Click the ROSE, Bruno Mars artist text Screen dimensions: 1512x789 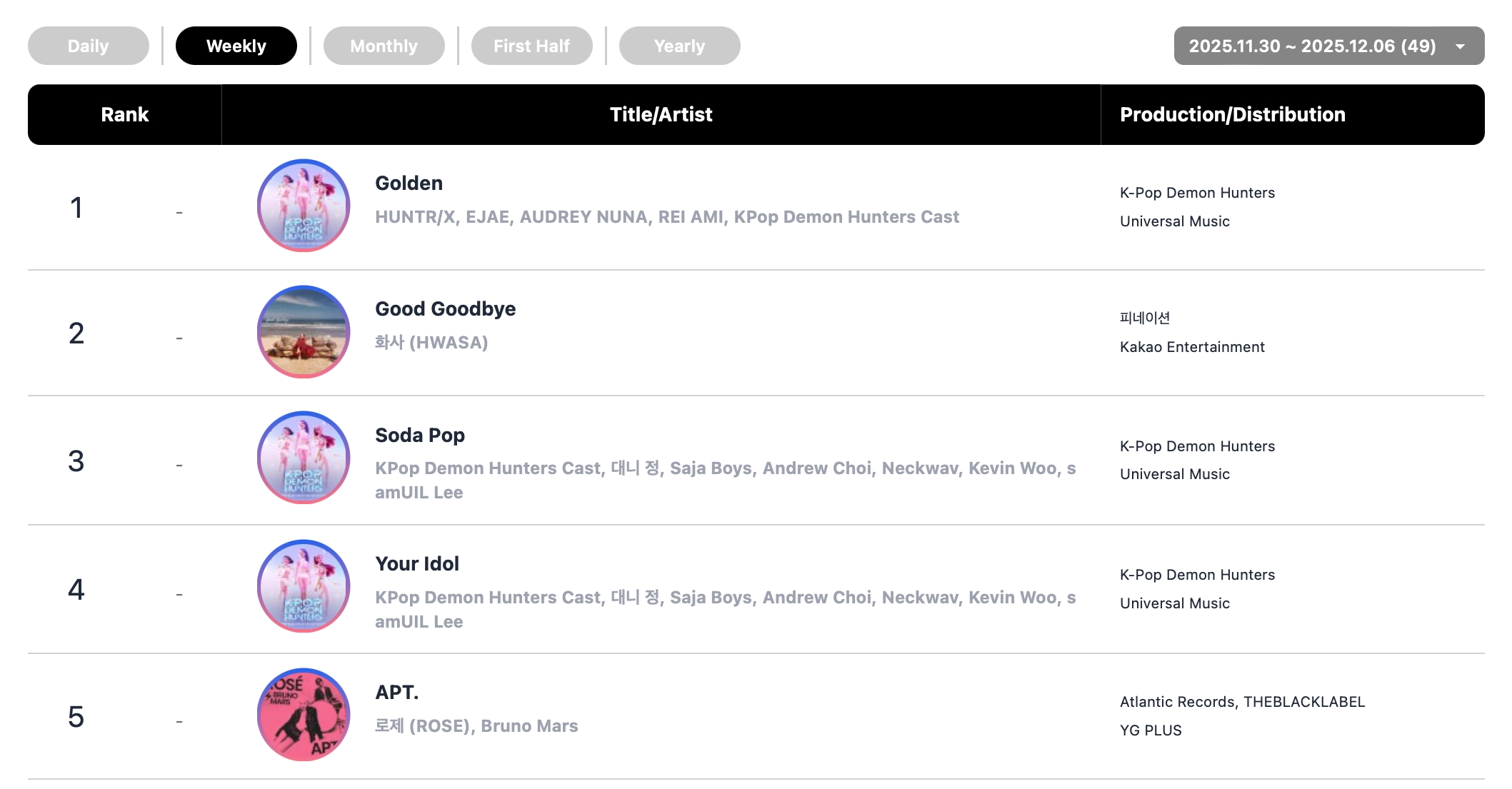476,726
